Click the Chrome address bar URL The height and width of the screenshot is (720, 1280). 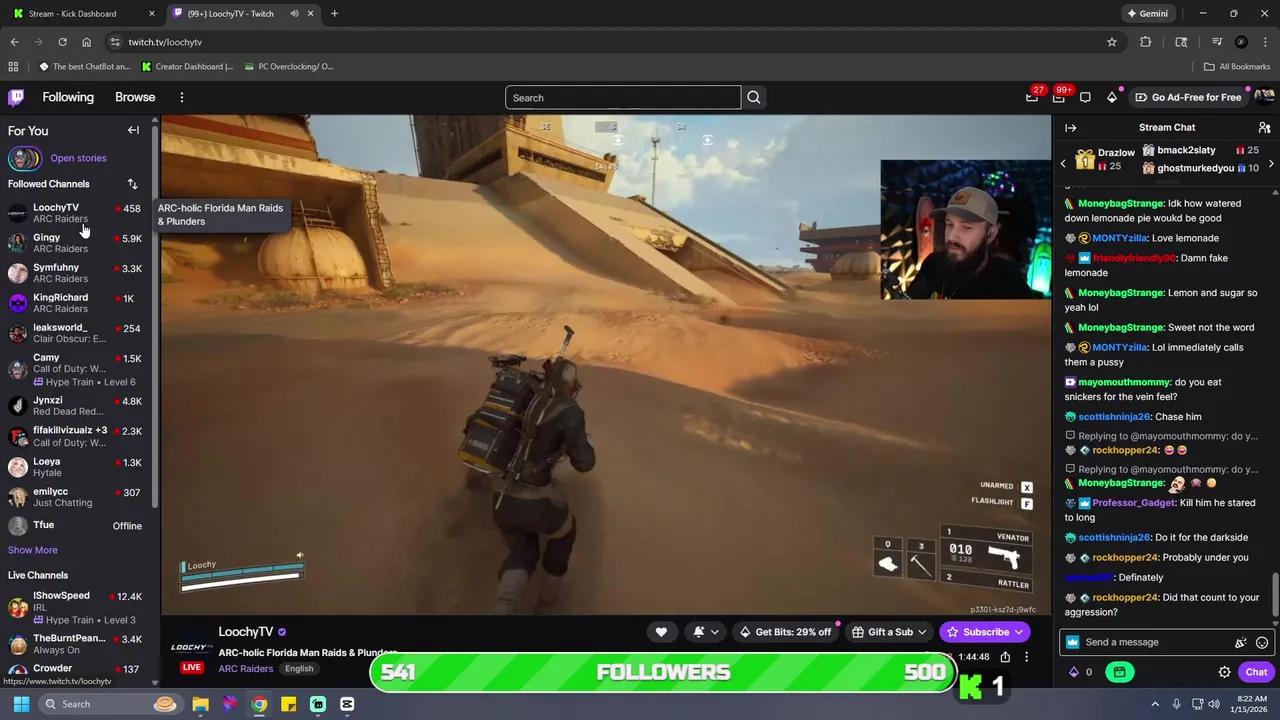(x=165, y=42)
